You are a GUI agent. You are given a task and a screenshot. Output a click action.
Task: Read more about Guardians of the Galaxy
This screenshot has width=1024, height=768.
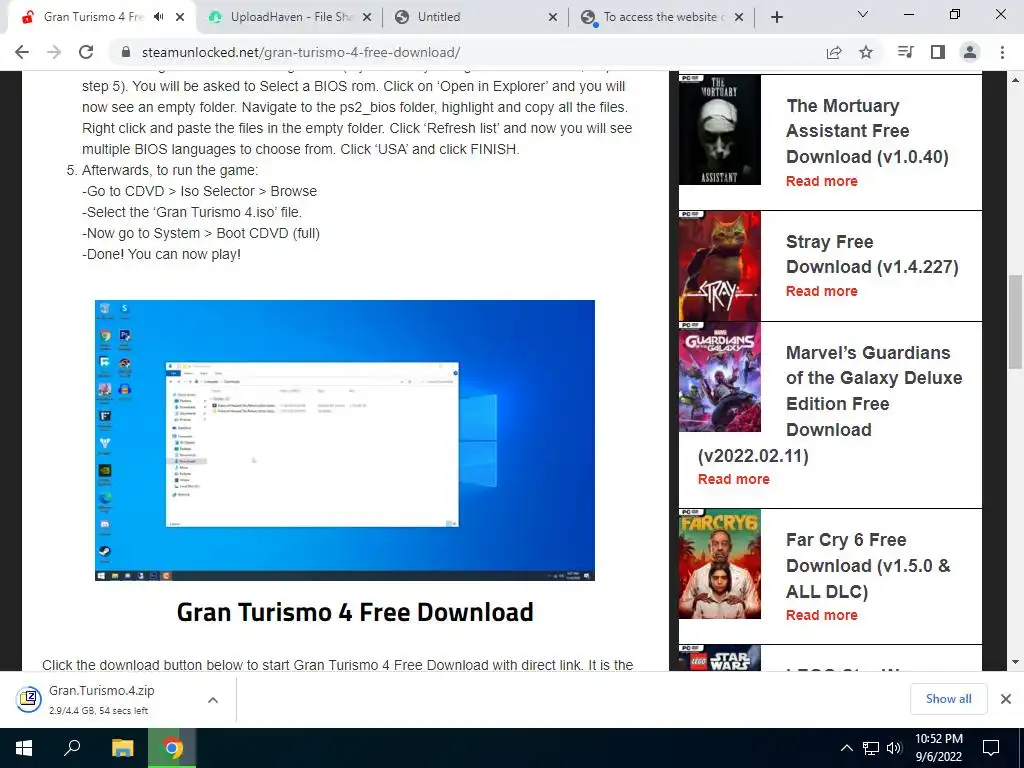(733, 479)
